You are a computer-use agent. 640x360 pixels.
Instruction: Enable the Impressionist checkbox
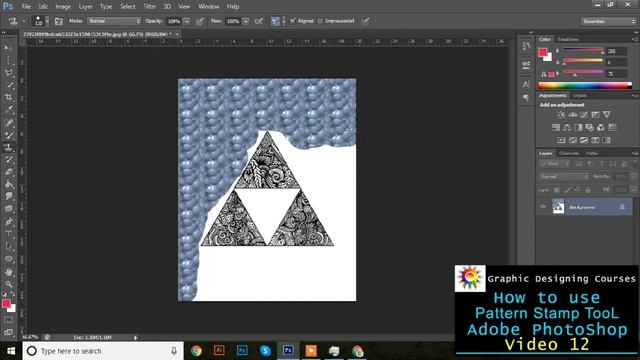(x=320, y=21)
